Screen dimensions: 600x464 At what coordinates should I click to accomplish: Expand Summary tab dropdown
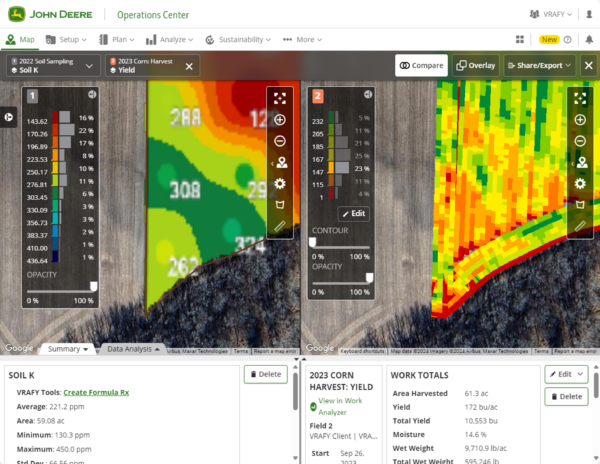click(68, 349)
